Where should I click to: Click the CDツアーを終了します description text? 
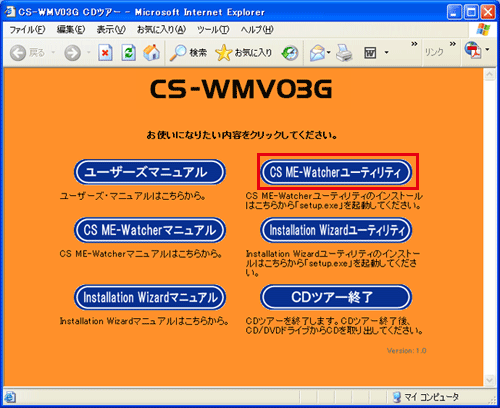click(x=334, y=326)
